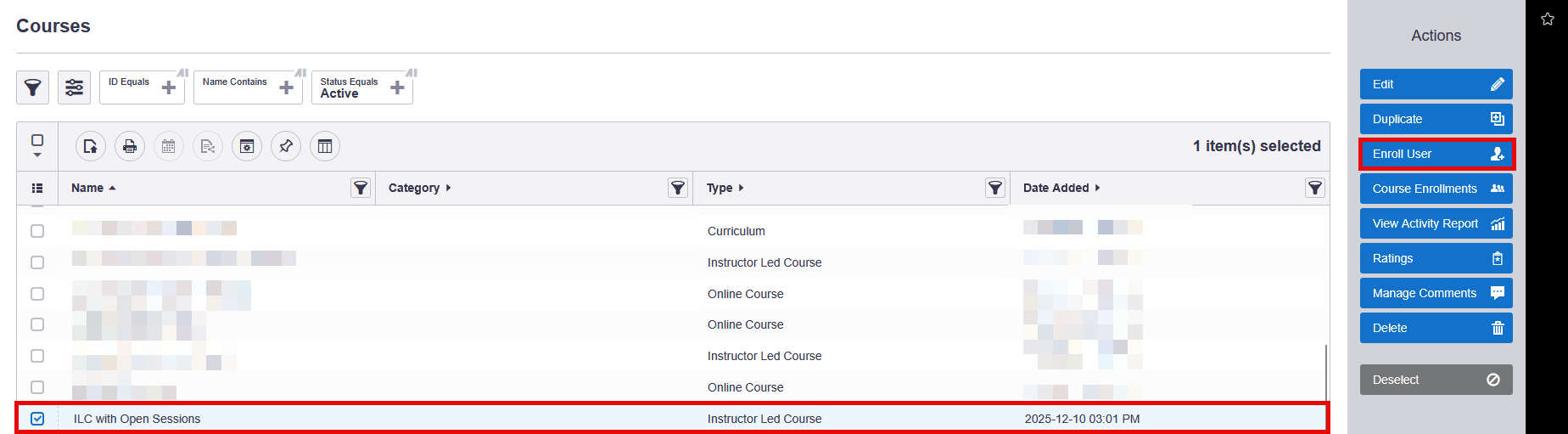Open the Date Added column filter funnel
Screen dimensions: 1568x434
[x=1315, y=188]
